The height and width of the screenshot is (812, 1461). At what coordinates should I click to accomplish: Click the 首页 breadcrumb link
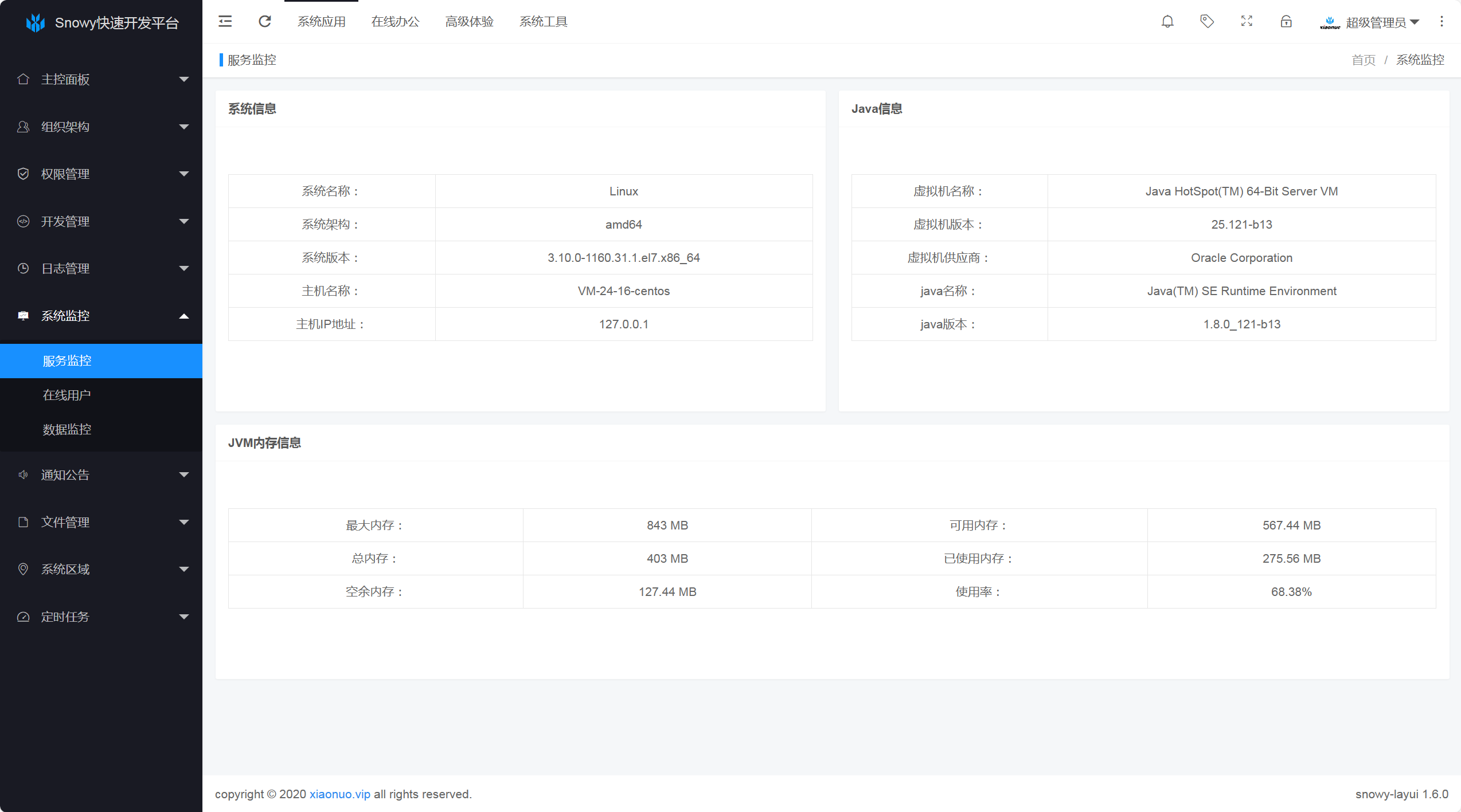[1363, 60]
